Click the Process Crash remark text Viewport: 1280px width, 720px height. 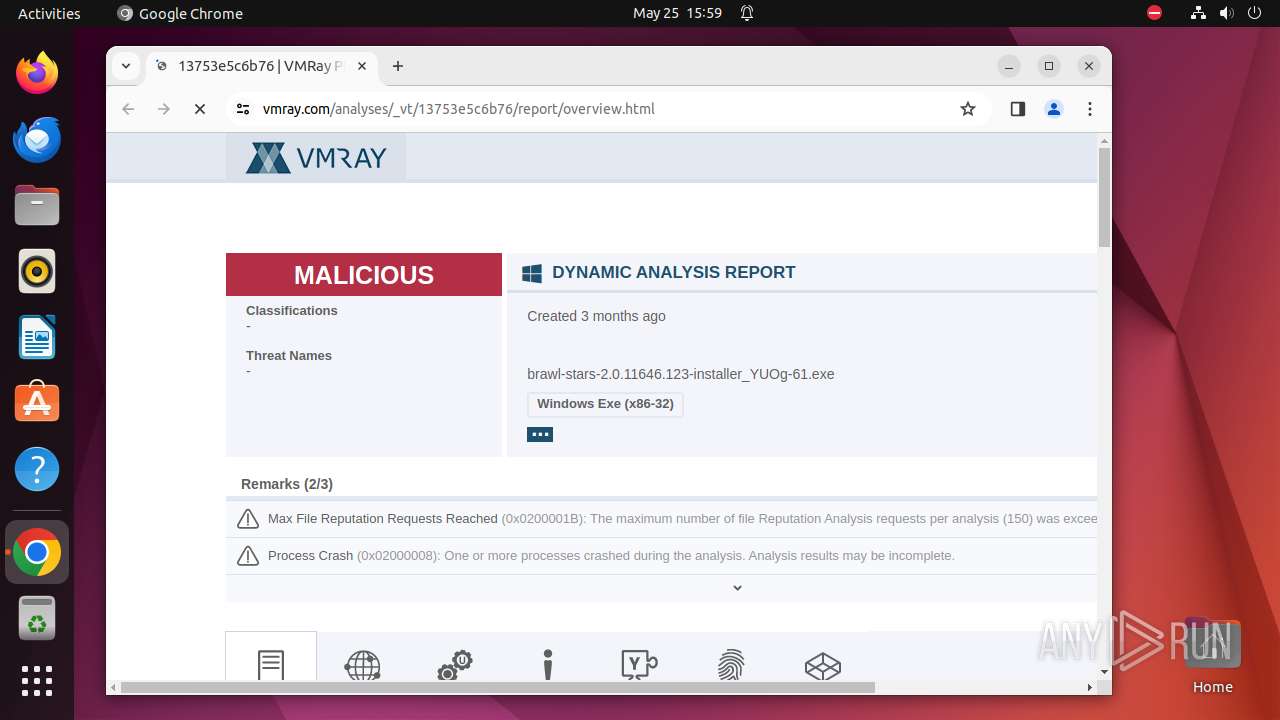click(611, 556)
